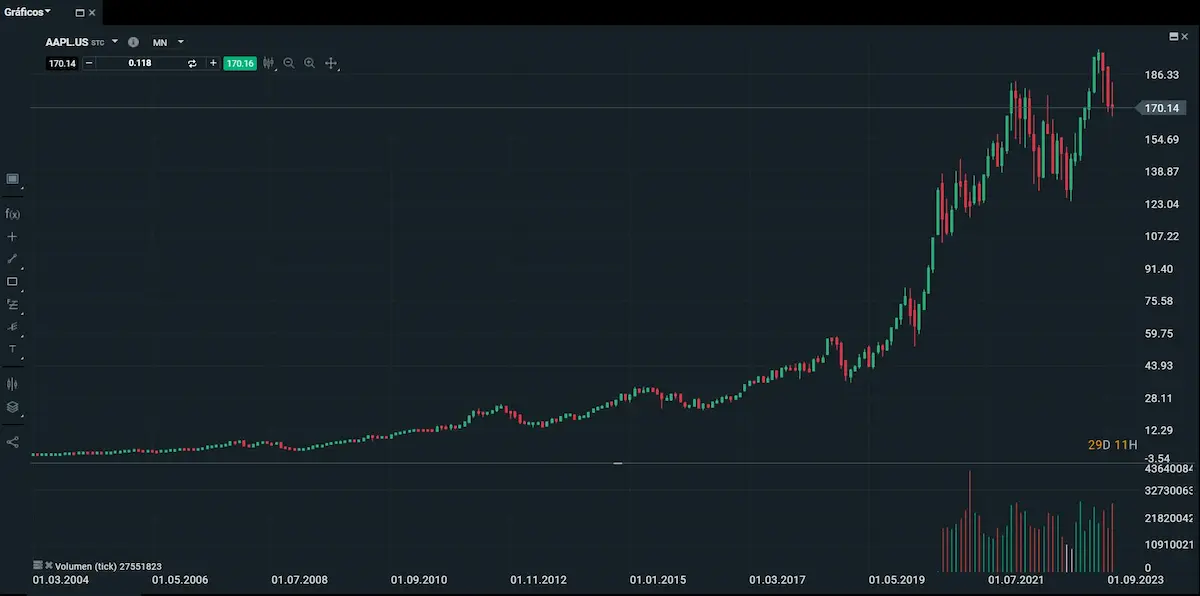Zoom out the chart with magnifier minus
This screenshot has height=596, width=1200.
click(289, 63)
